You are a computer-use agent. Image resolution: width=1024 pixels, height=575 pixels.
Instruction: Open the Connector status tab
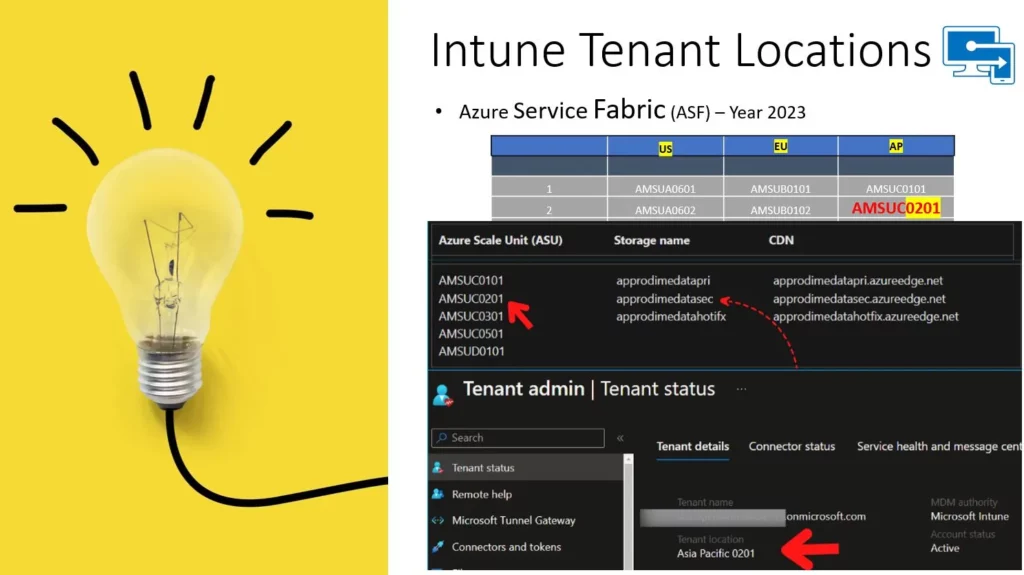click(x=792, y=446)
